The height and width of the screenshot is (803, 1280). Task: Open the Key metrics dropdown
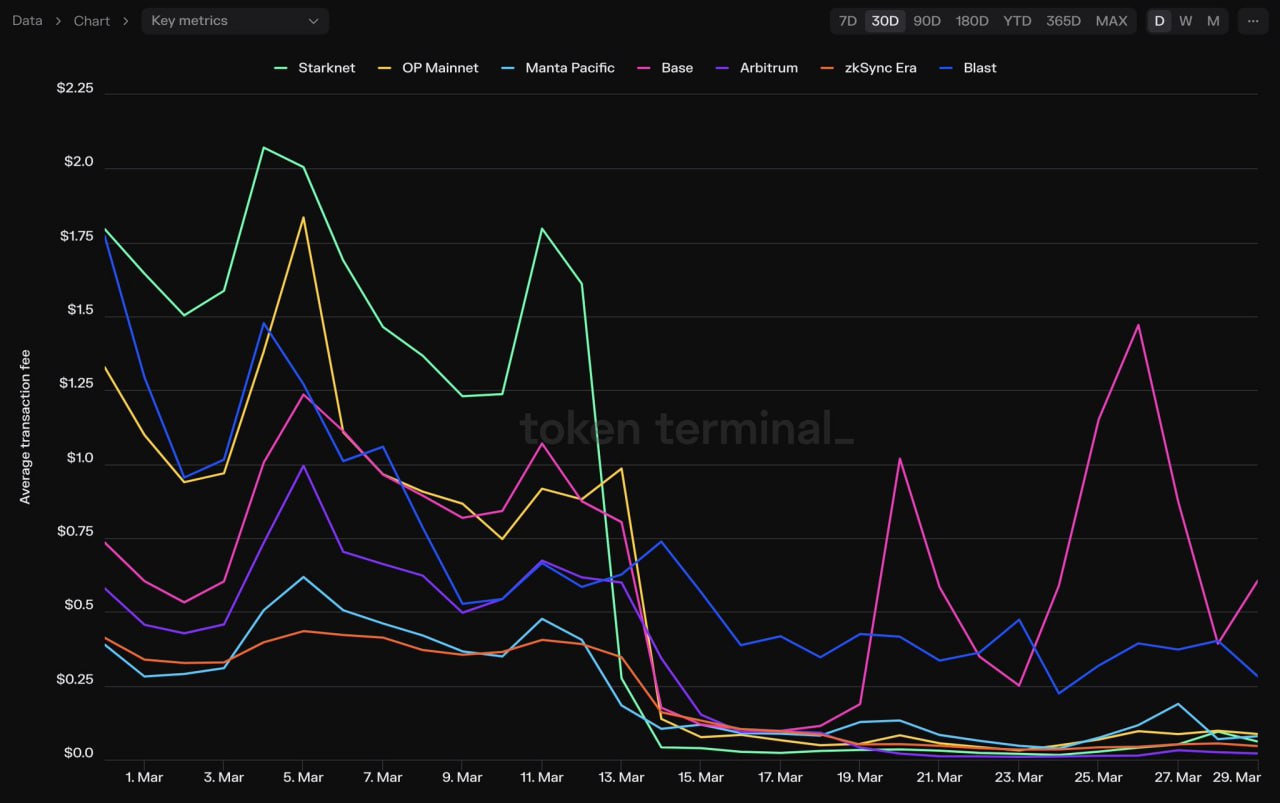234,21
